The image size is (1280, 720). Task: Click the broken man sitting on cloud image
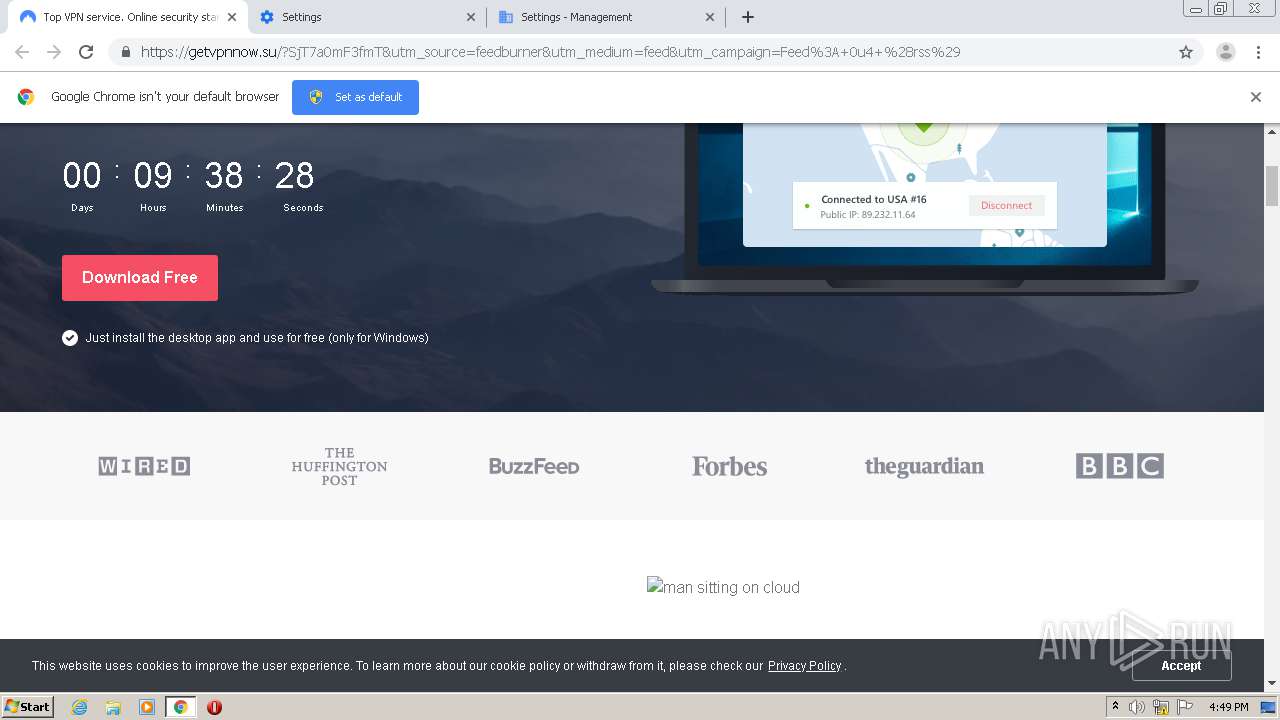point(723,587)
